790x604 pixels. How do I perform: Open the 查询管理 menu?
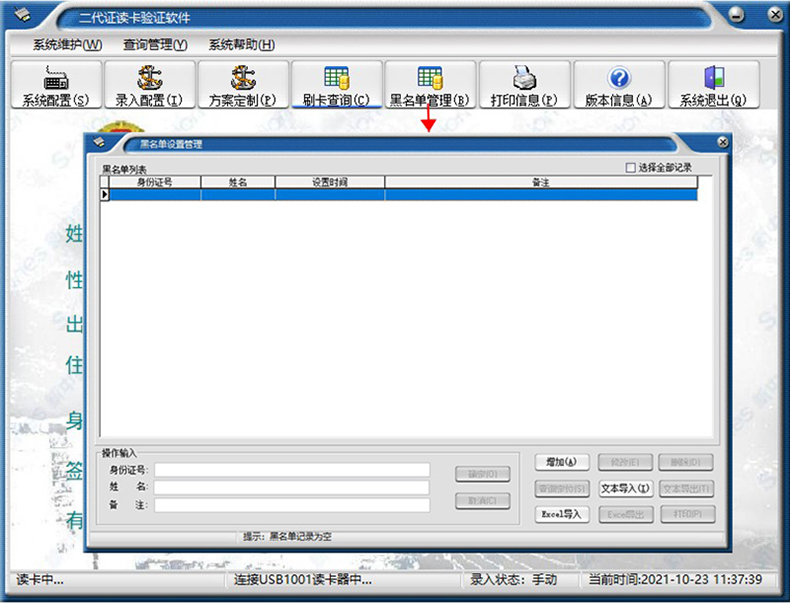[155, 45]
